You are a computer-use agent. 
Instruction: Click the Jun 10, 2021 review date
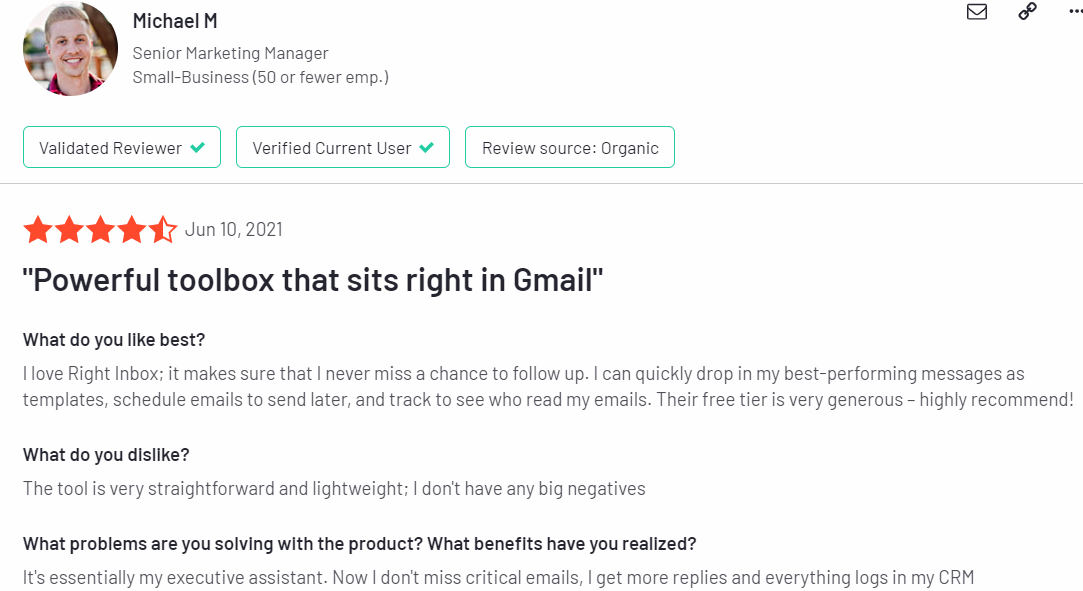point(233,229)
